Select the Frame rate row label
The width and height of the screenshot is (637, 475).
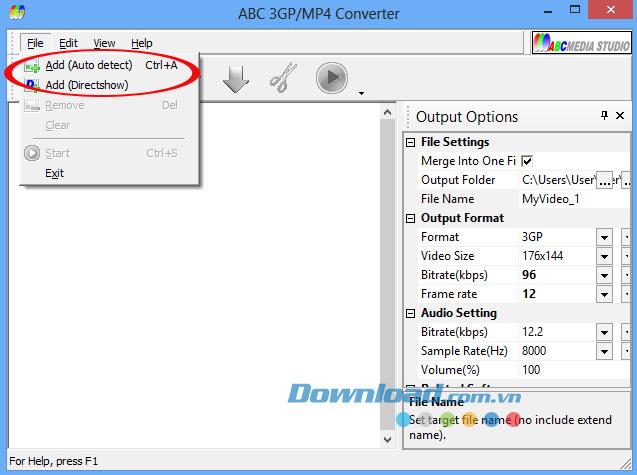pyautogui.click(x=449, y=294)
